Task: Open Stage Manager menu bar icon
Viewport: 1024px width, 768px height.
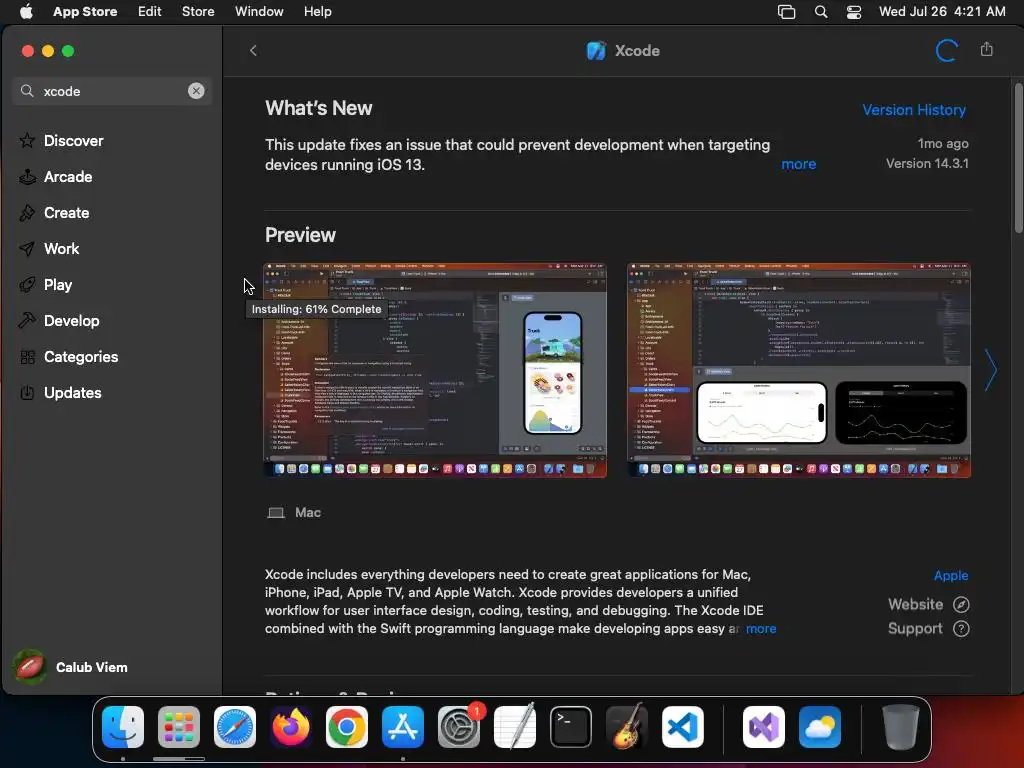Action: tap(787, 12)
